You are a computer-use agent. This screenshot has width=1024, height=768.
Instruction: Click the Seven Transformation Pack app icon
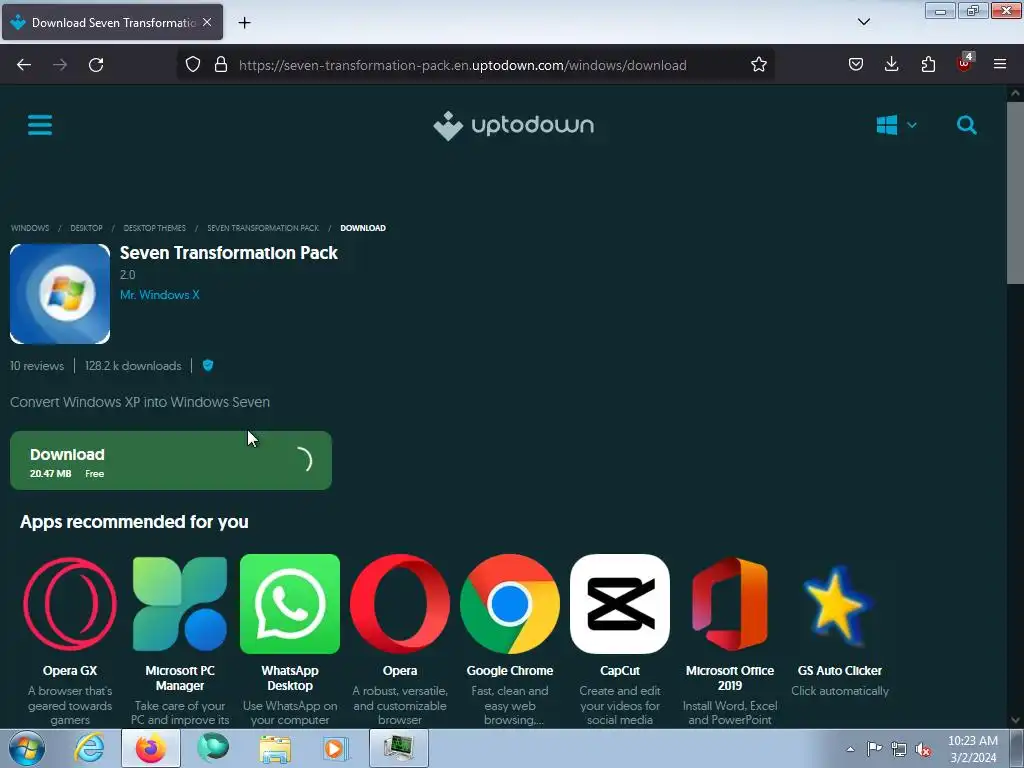click(x=60, y=294)
